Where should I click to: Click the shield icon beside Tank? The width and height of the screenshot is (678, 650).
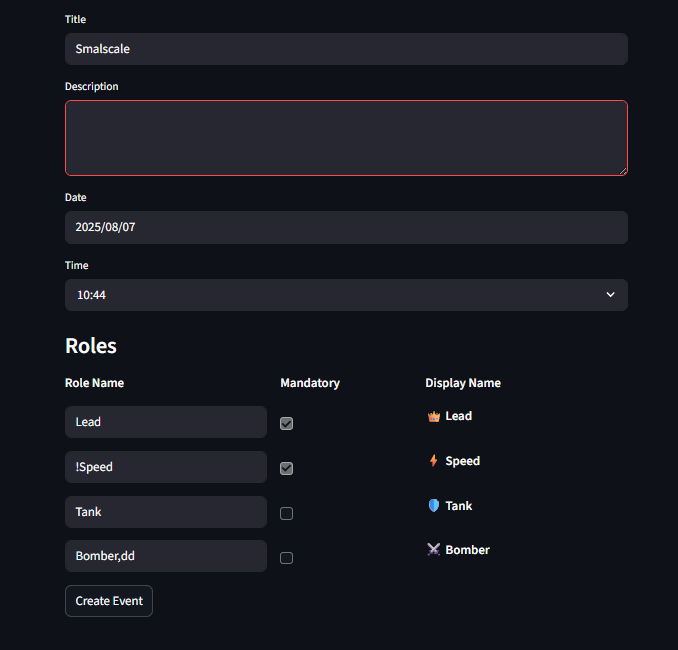433,506
